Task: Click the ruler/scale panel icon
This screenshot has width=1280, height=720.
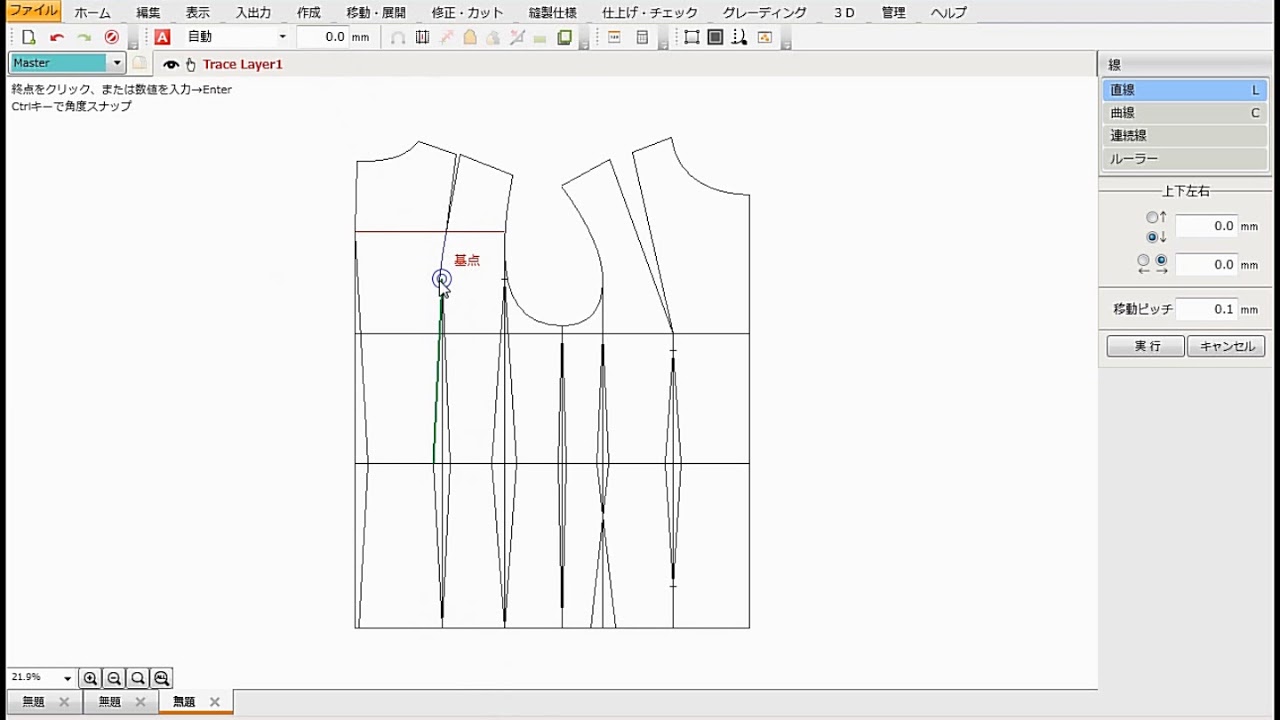Action: click(x=614, y=38)
